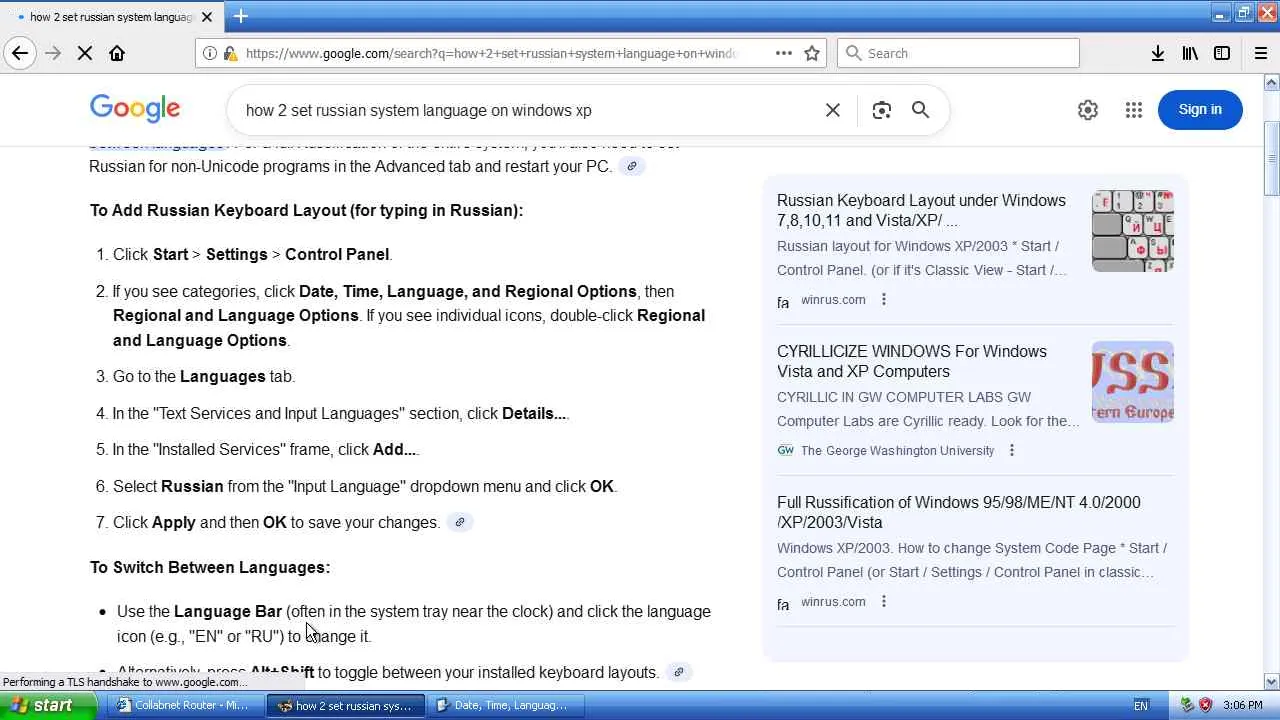
Task: Open the Google apps grid
Action: pyautogui.click(x=1133, y=110)
